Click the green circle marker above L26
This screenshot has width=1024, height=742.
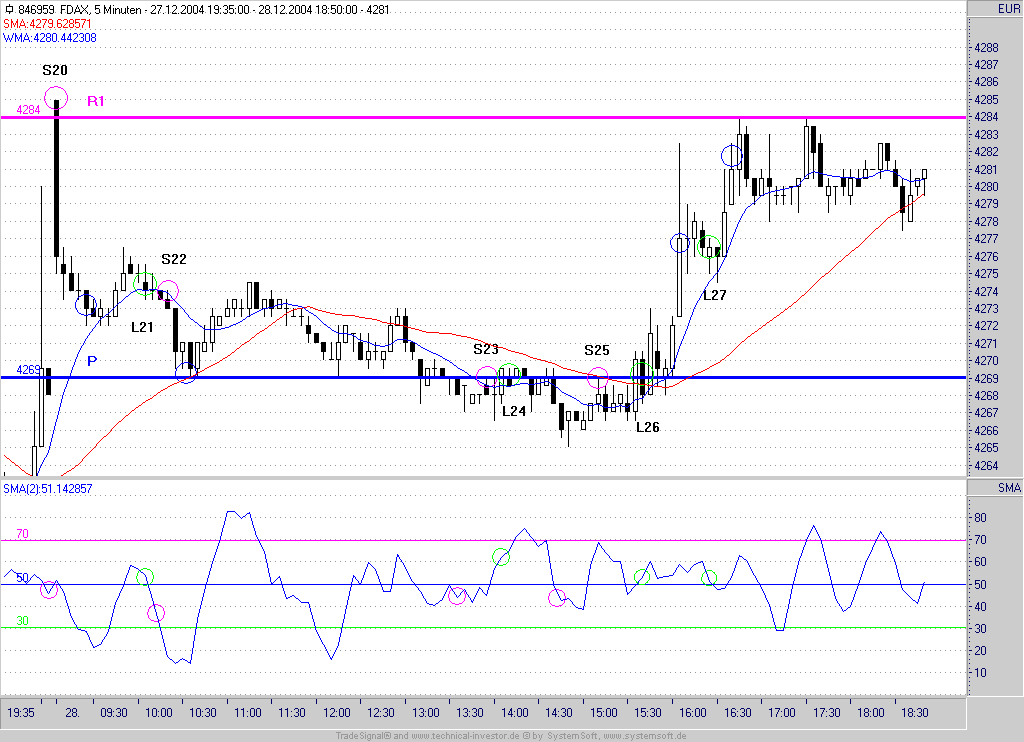tap(642, 374)
